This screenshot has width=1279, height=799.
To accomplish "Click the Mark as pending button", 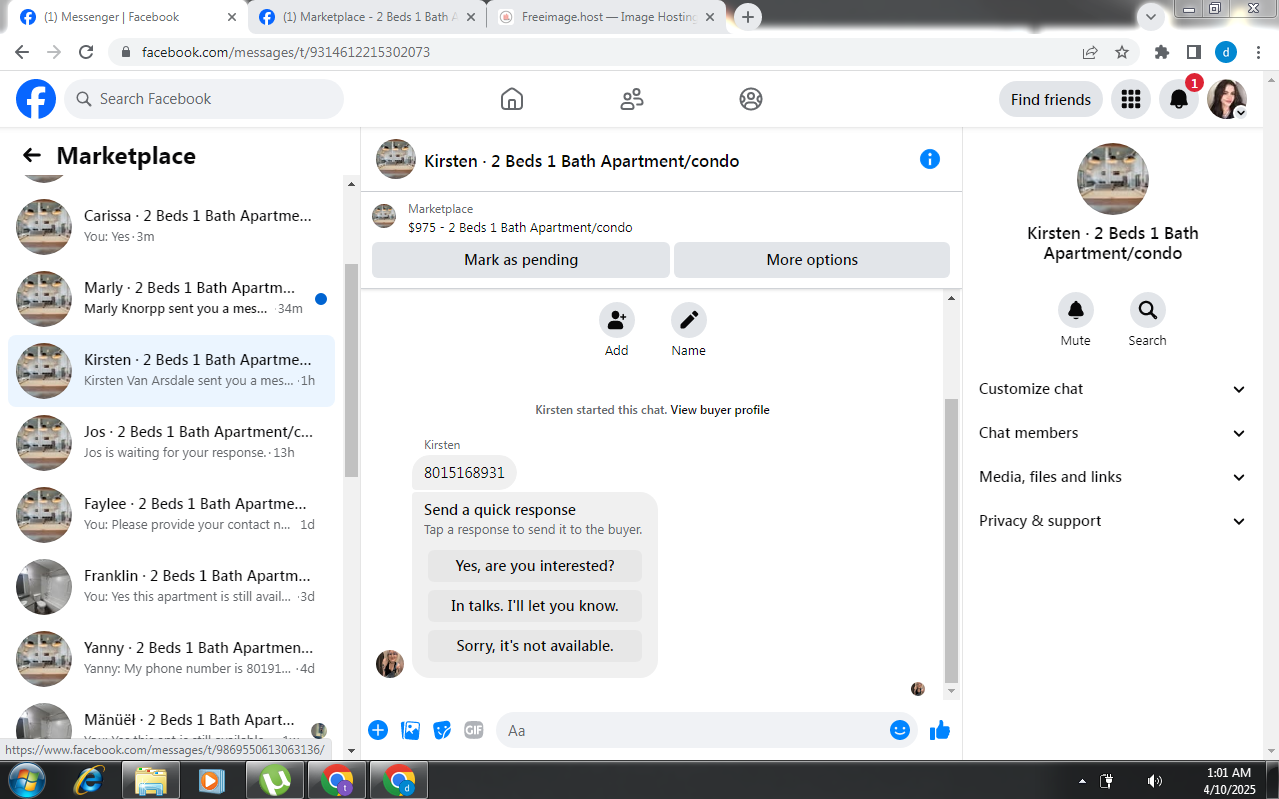I will coord(521,260).
